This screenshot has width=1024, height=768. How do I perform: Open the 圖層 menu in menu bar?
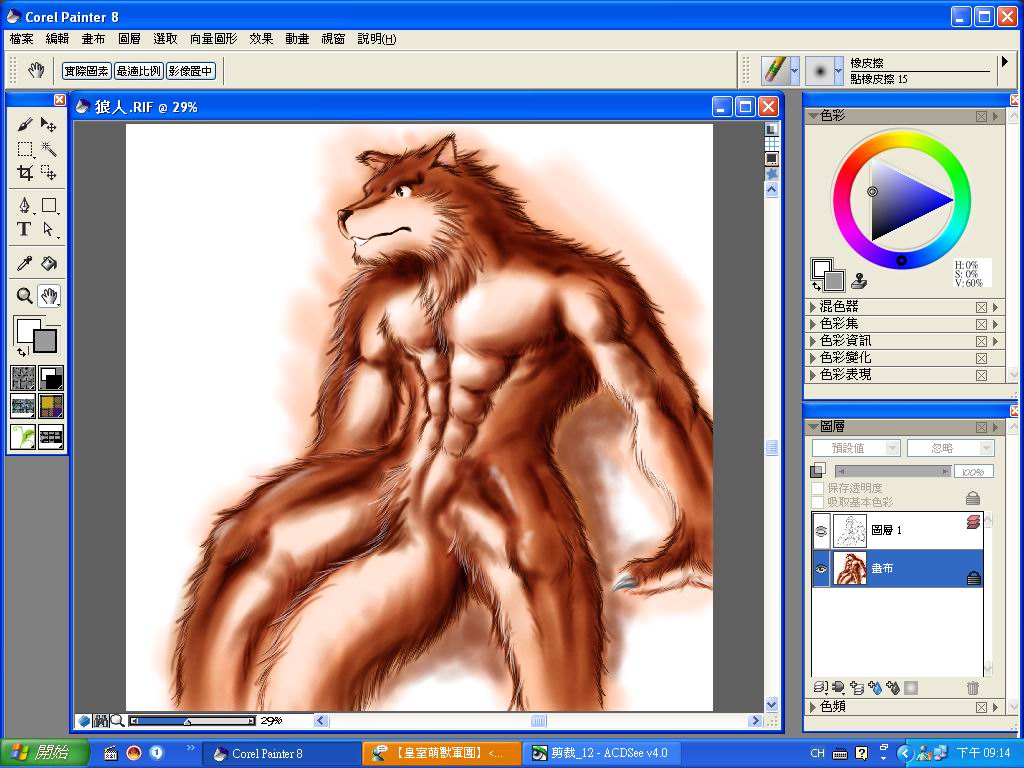click(129, 39)
